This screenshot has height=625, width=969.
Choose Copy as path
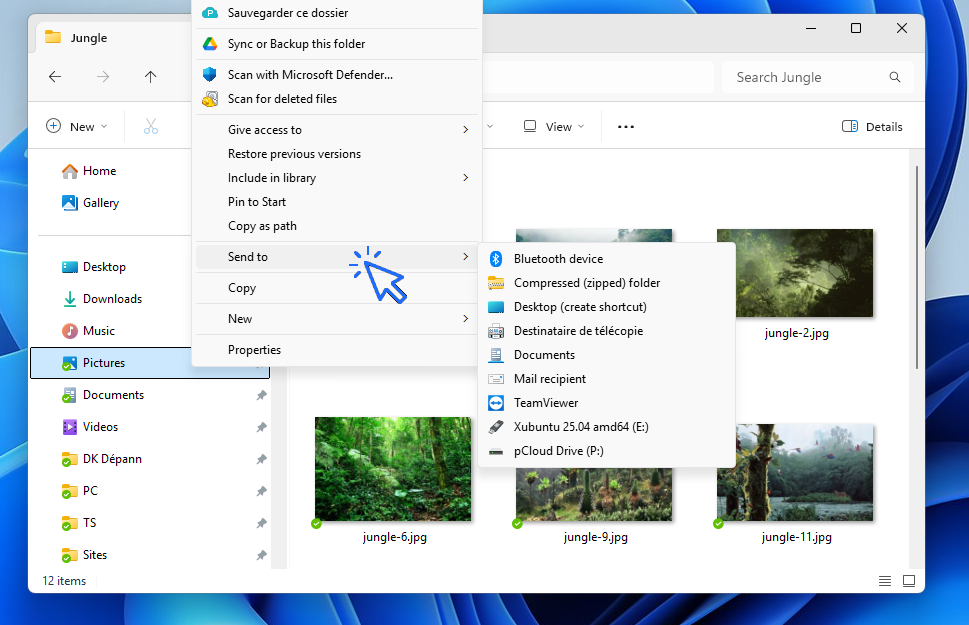click(337, 226)
